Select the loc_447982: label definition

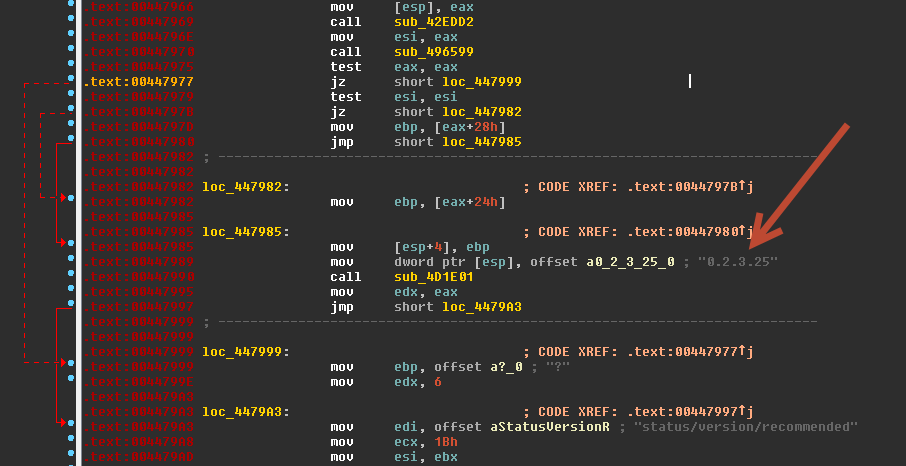[246, 187]
